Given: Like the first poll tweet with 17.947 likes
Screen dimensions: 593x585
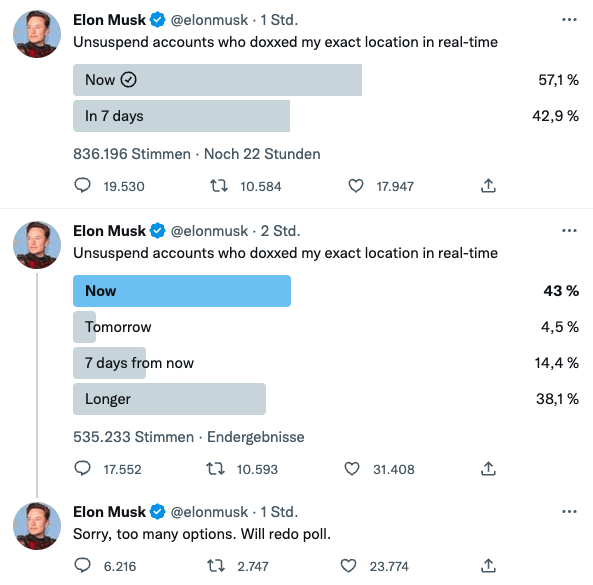Looking at the screenshot, I should (x=355, y=186).
